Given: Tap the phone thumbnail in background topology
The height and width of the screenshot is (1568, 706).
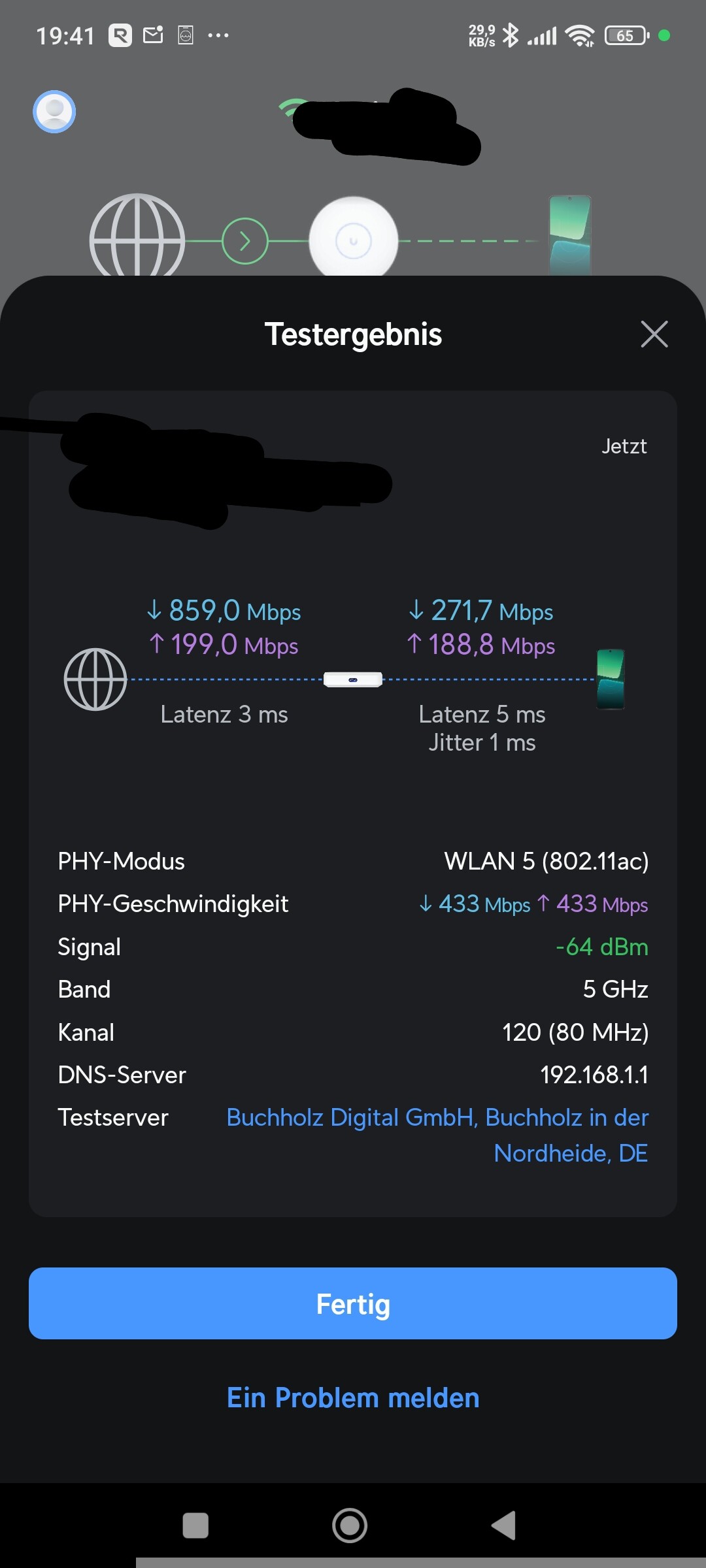Looking at the screenshot, I should 570,235.
